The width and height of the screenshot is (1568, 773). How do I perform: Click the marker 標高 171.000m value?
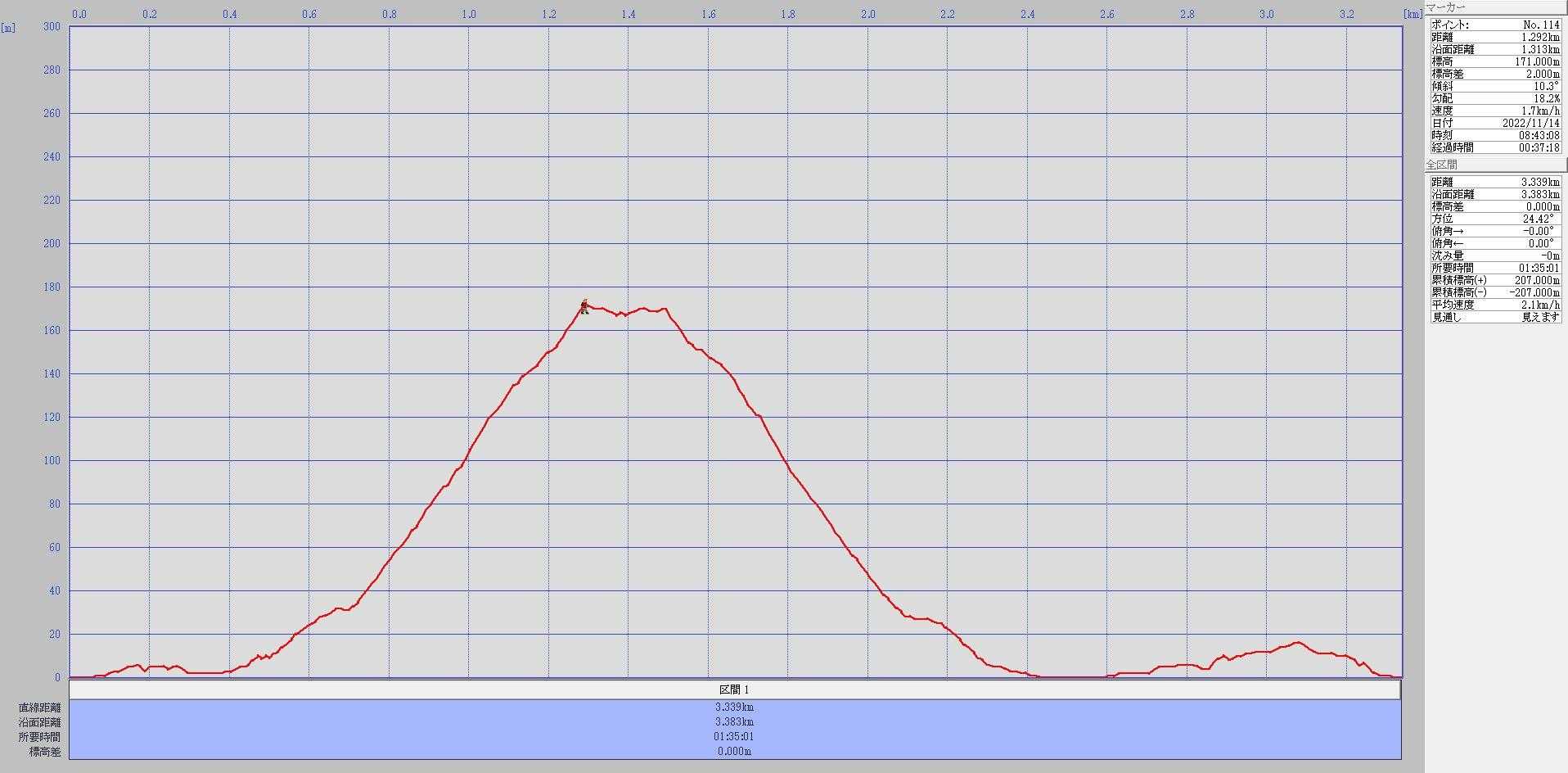coord(1536,61)
